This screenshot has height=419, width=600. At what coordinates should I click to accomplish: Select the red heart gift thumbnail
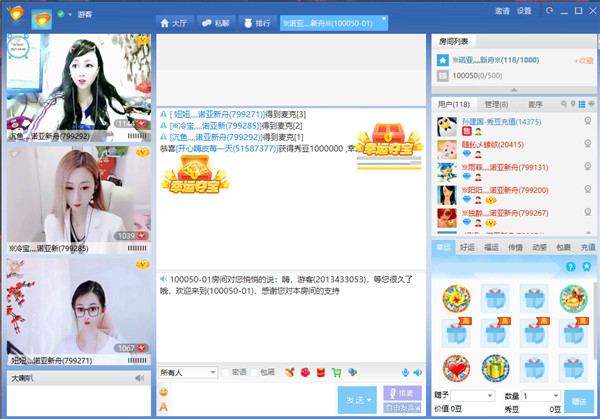pos(457,369)
